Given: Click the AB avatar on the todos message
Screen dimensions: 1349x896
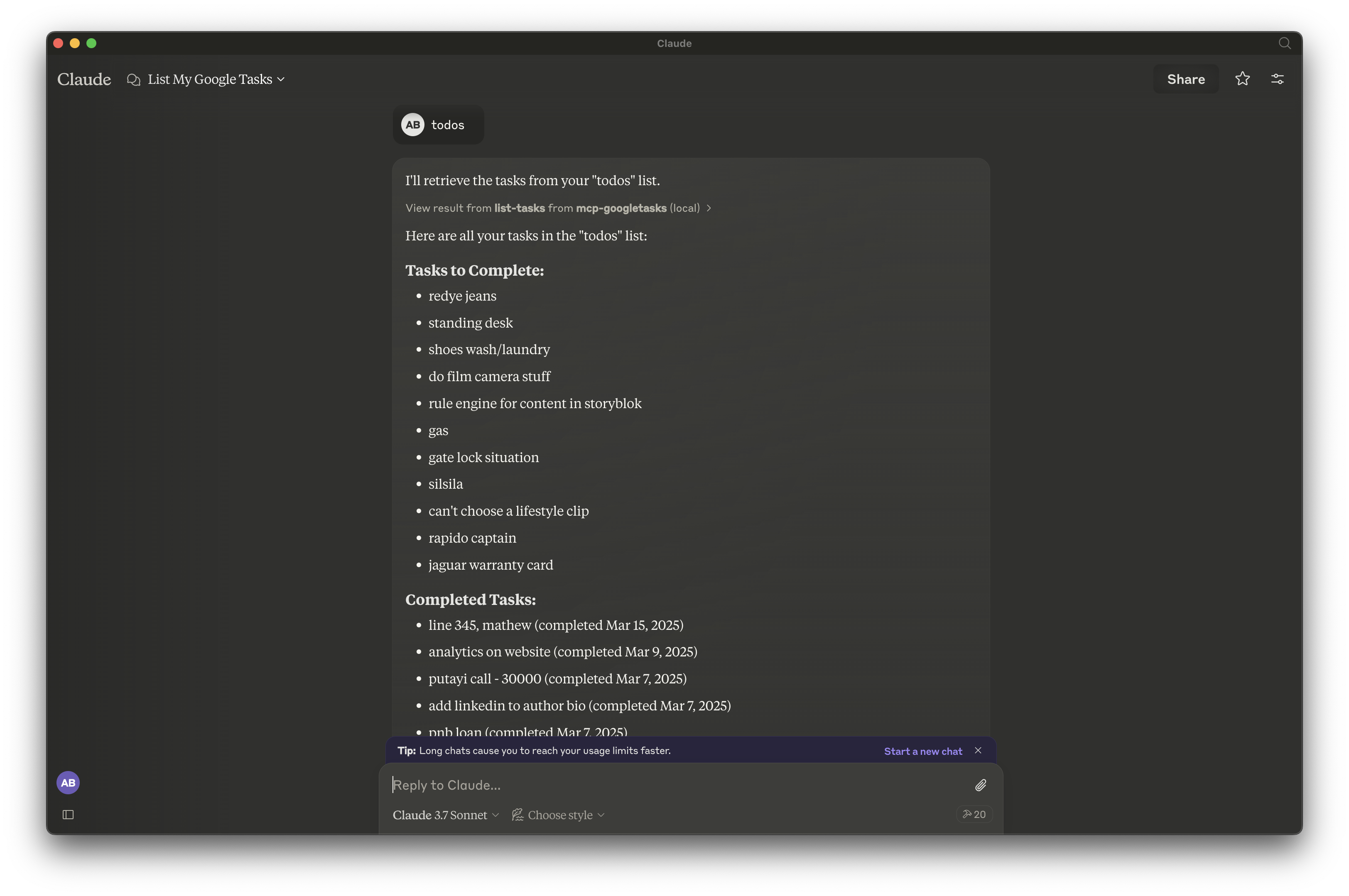Looking at the screenshot, I should click(x=413, y=125).
